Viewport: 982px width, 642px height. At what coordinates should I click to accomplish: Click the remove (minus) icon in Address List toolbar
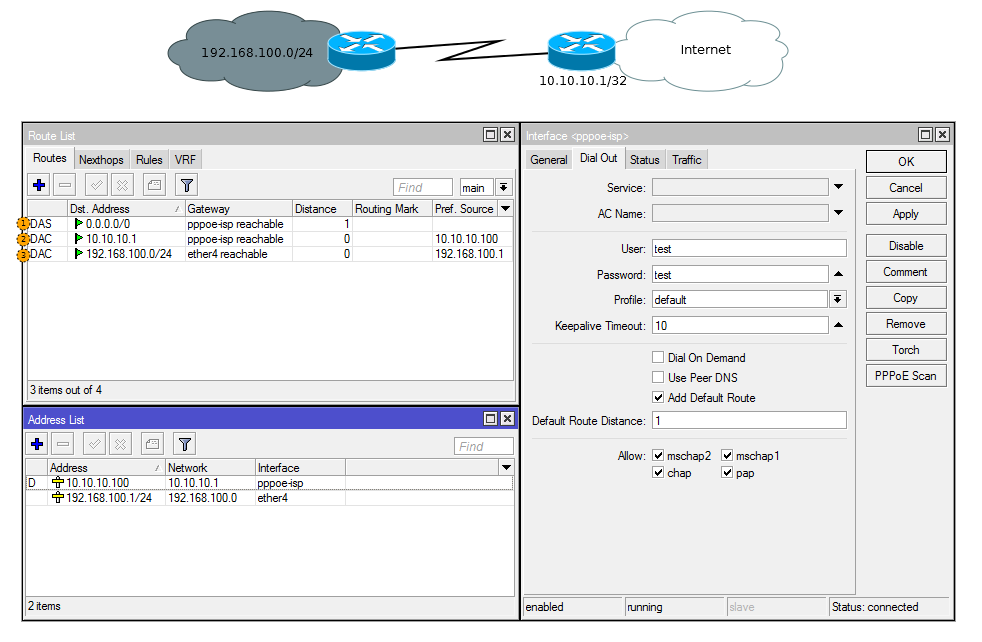63,444
